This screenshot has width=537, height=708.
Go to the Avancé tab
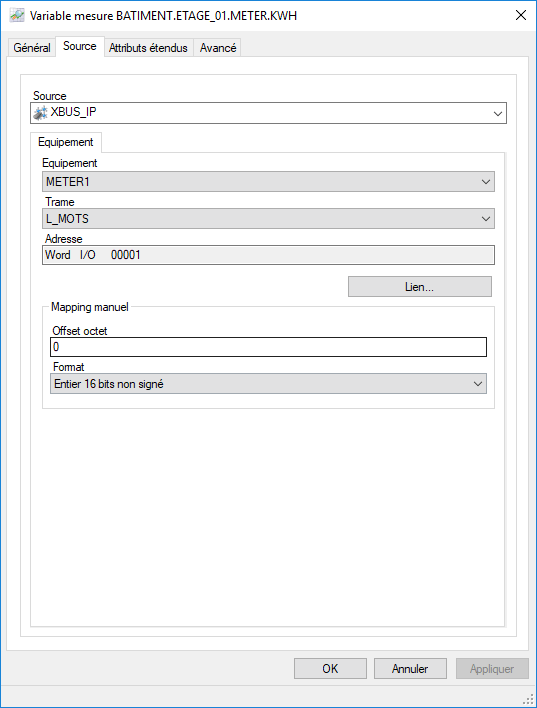(x=218, y=47)
